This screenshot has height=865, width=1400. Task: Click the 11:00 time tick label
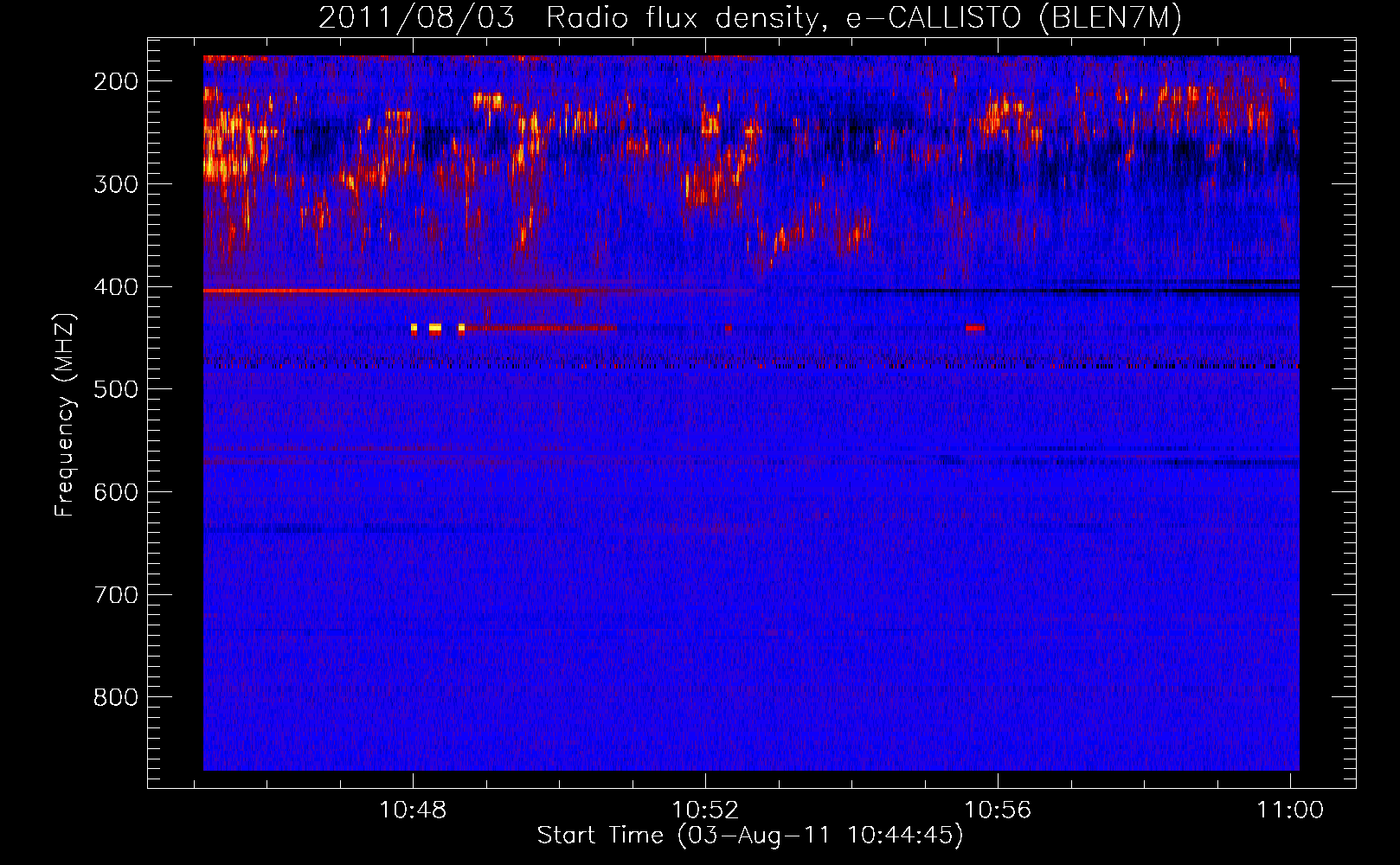(x=1290, y=811)
